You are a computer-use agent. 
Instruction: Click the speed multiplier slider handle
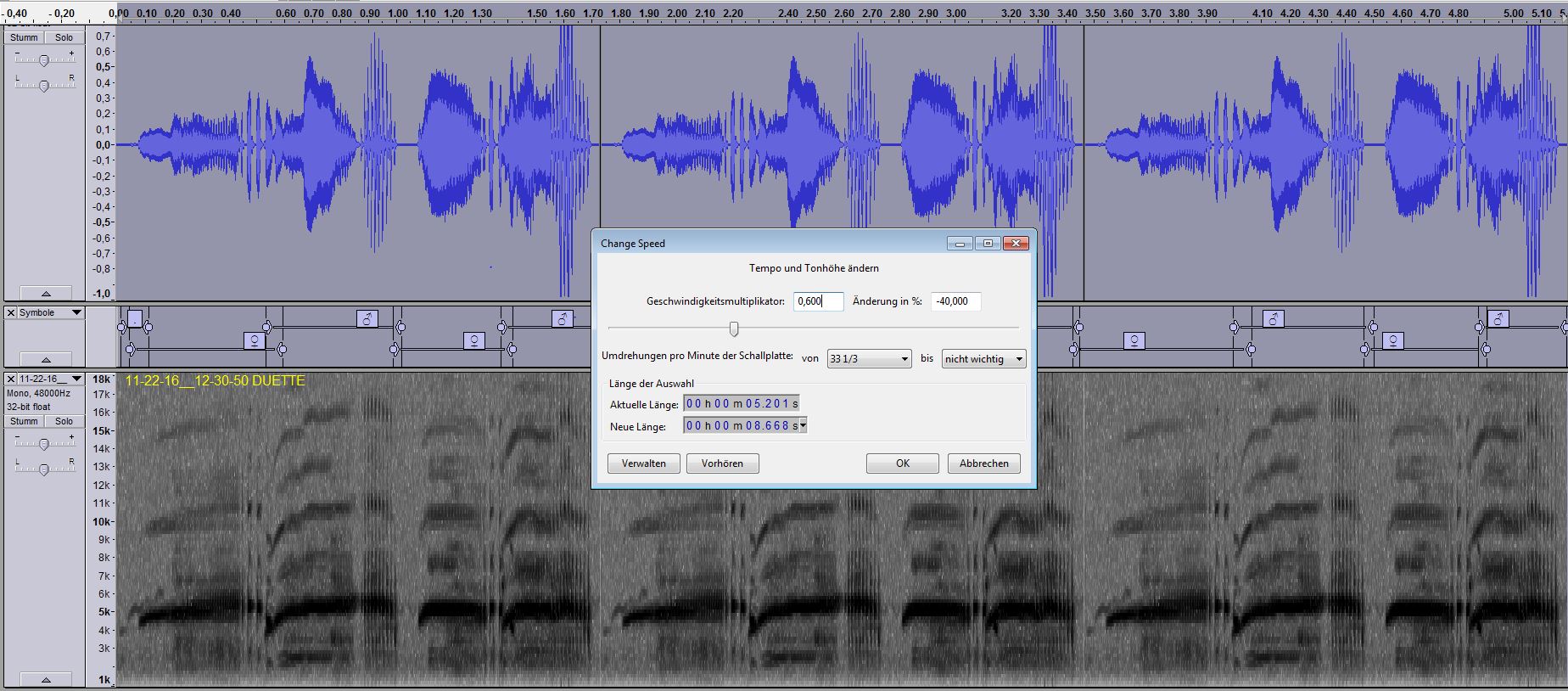pos(734,329)
